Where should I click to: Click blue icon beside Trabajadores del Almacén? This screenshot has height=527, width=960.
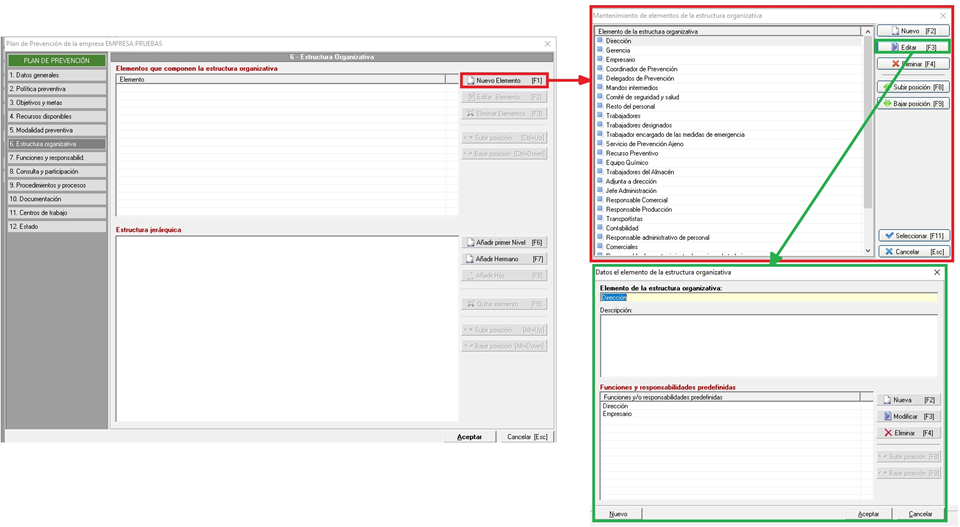click(600, 171)
